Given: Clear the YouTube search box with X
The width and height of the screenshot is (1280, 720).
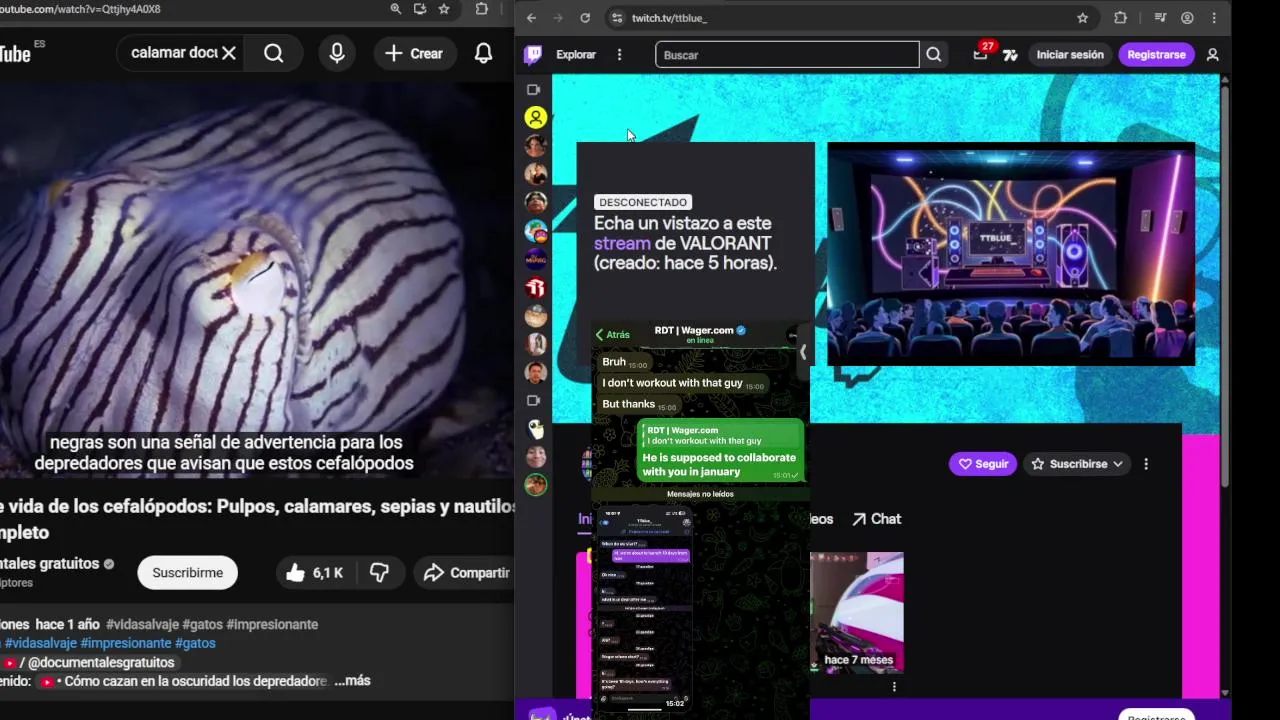Looking at the screenshot, I should [x=229, y=53].
